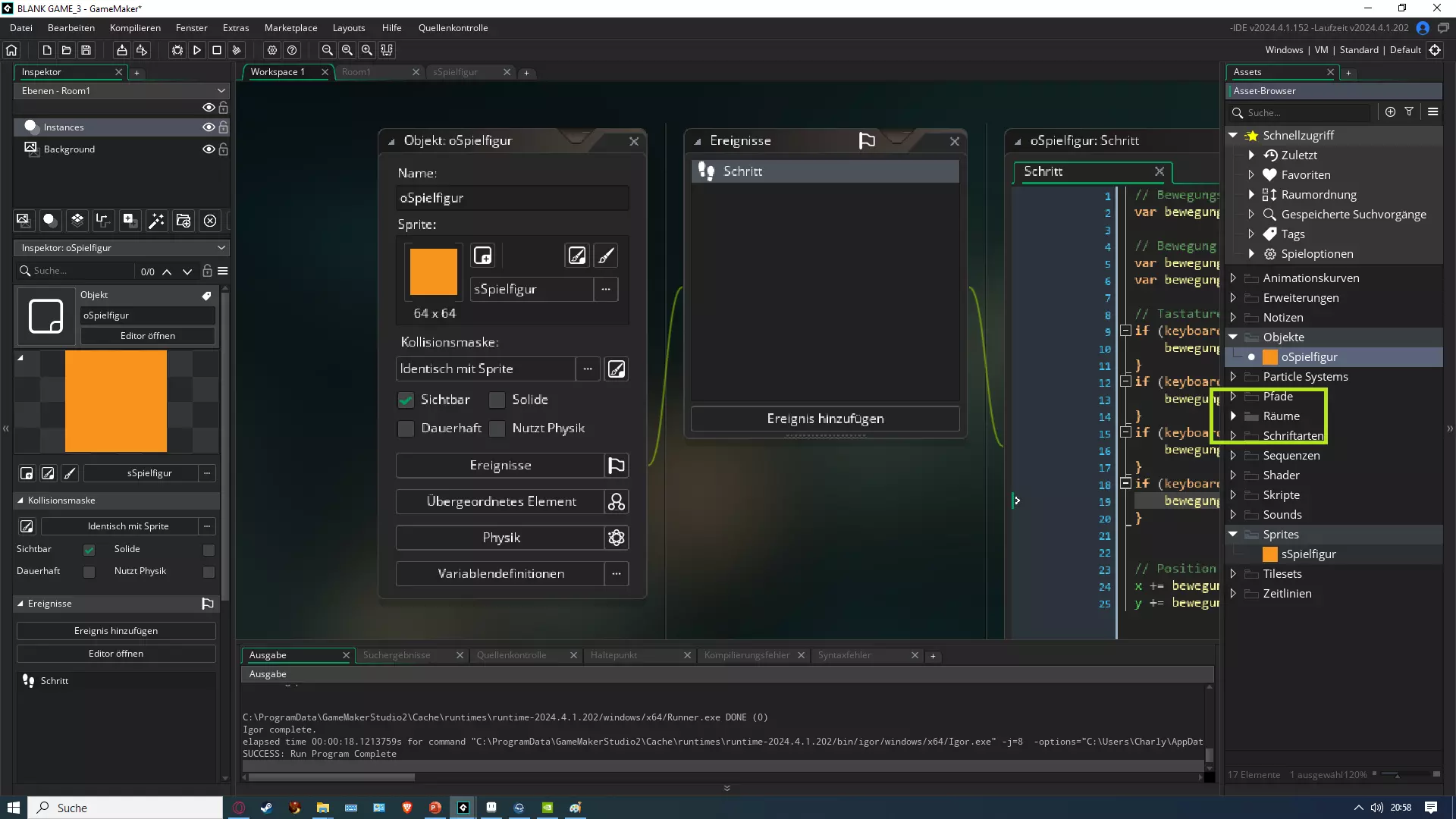Click the orange sprite preview in object editor

pyautogui.click(x=434, y=271)
